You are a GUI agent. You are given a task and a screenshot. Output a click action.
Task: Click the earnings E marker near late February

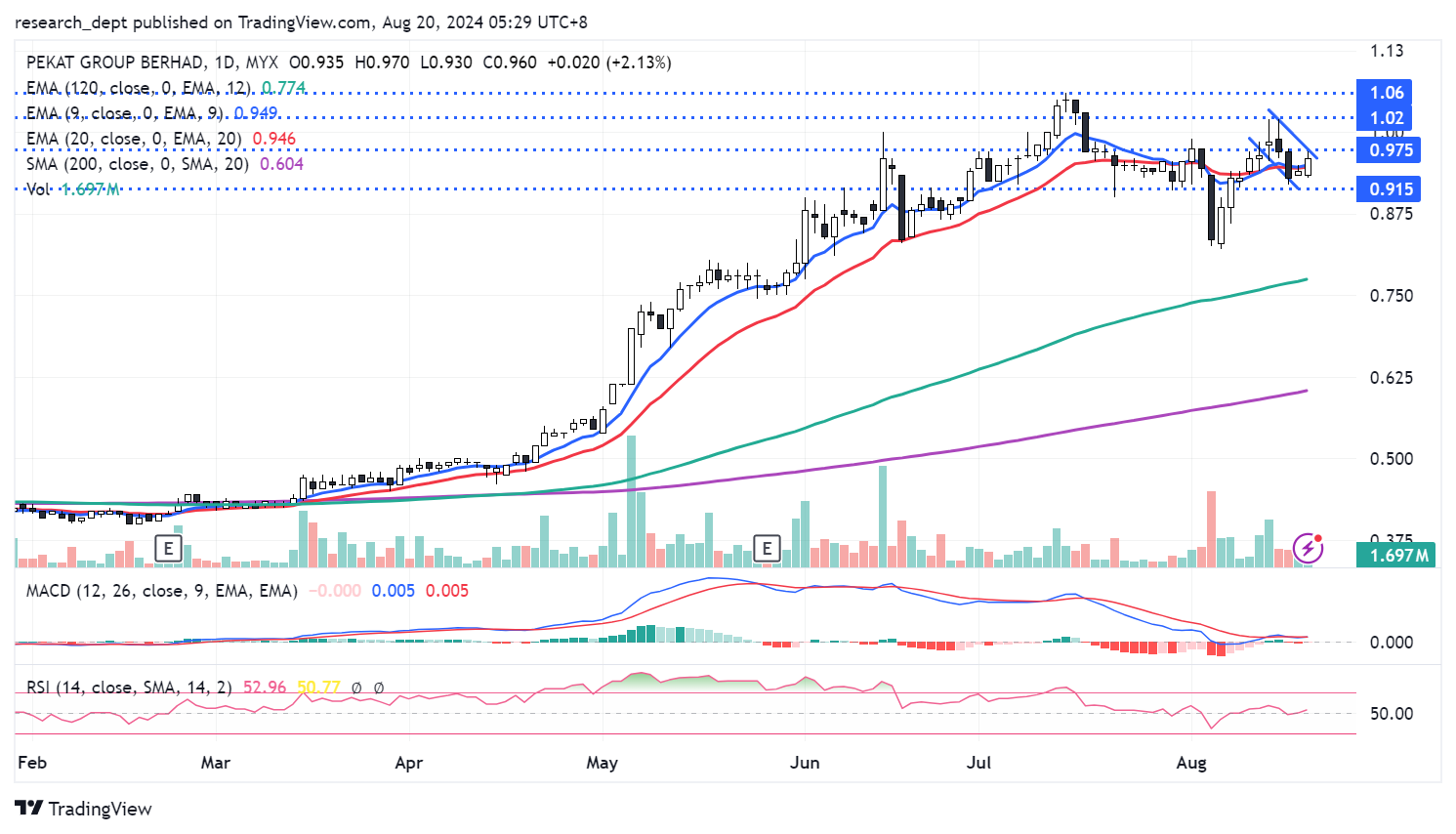click(x=169, y=548)
